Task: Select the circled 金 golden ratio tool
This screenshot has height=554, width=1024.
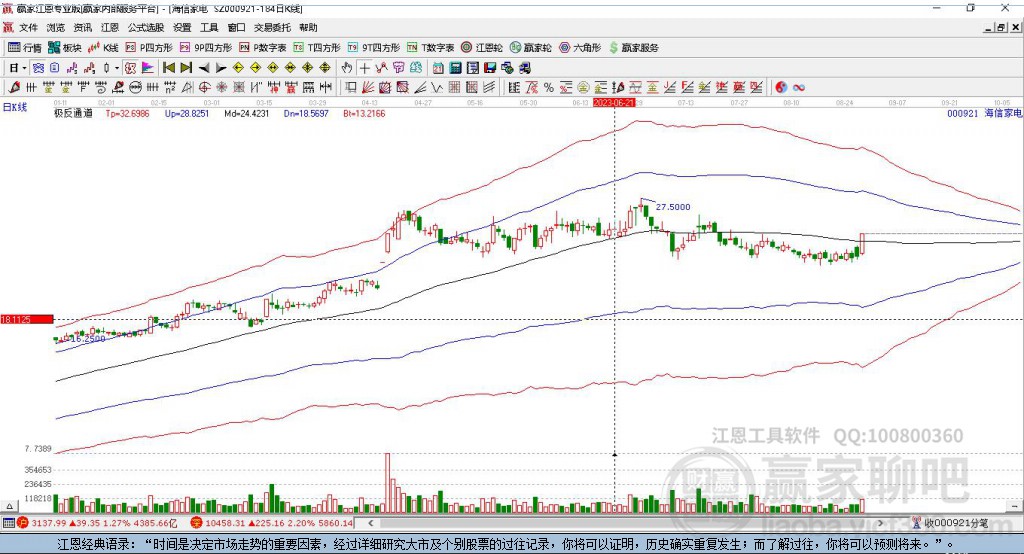Action: [x=583, y=88]
